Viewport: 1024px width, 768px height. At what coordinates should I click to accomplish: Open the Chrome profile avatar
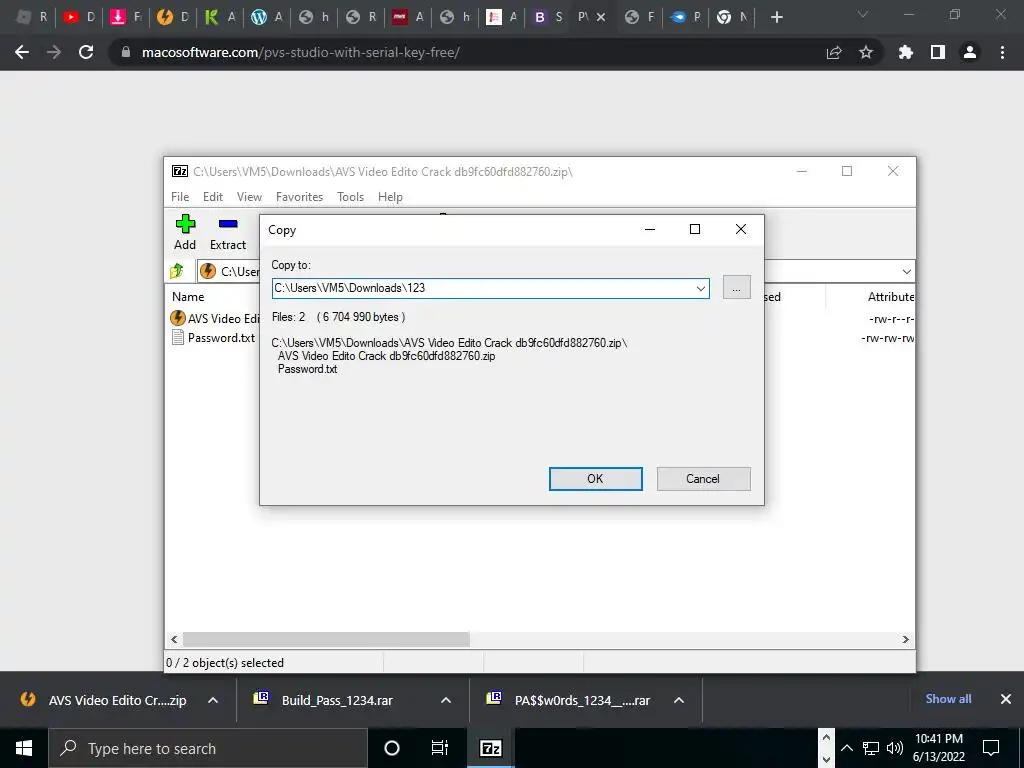[970, 52]
